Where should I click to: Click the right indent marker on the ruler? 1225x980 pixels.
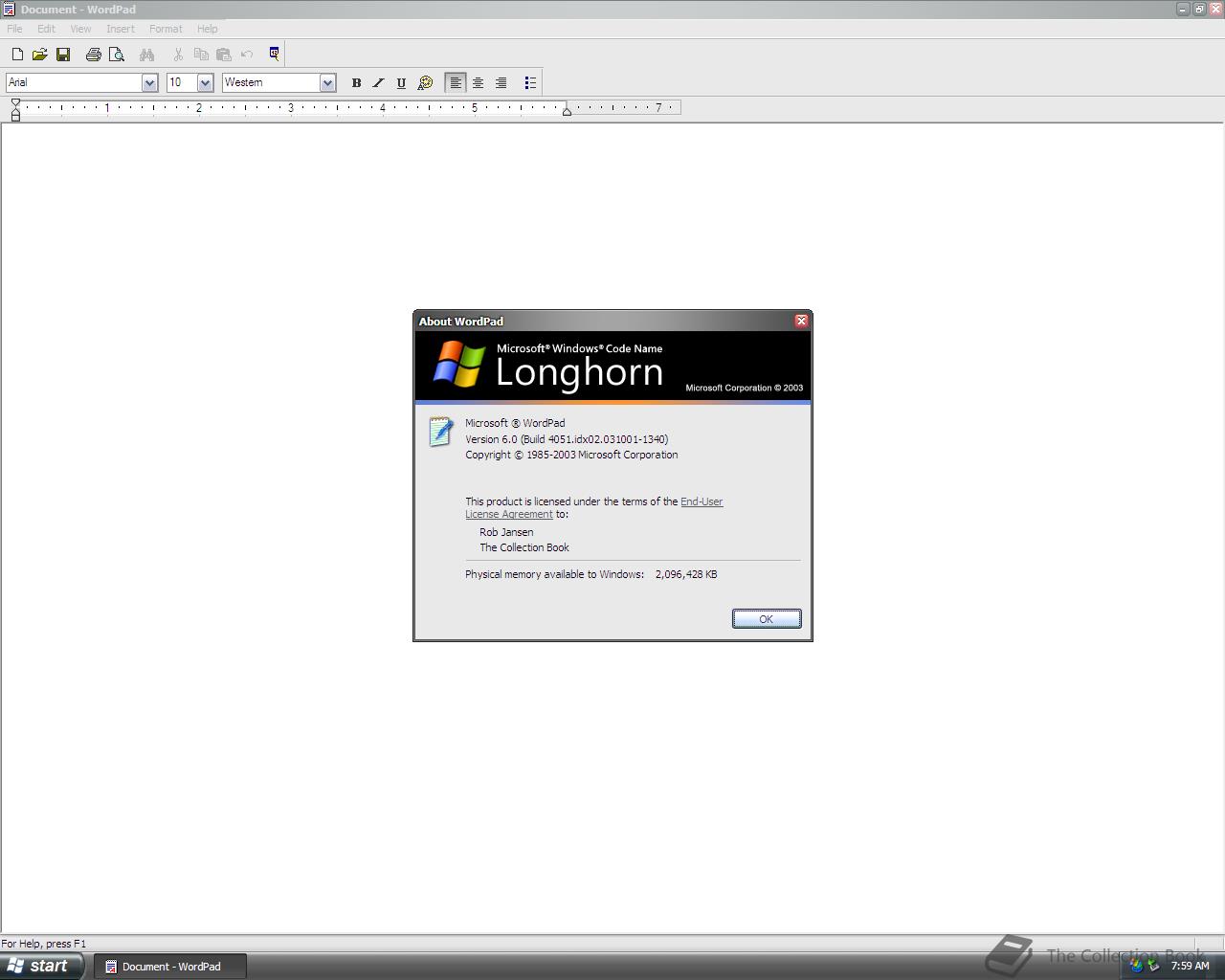[x=567, y=112]
